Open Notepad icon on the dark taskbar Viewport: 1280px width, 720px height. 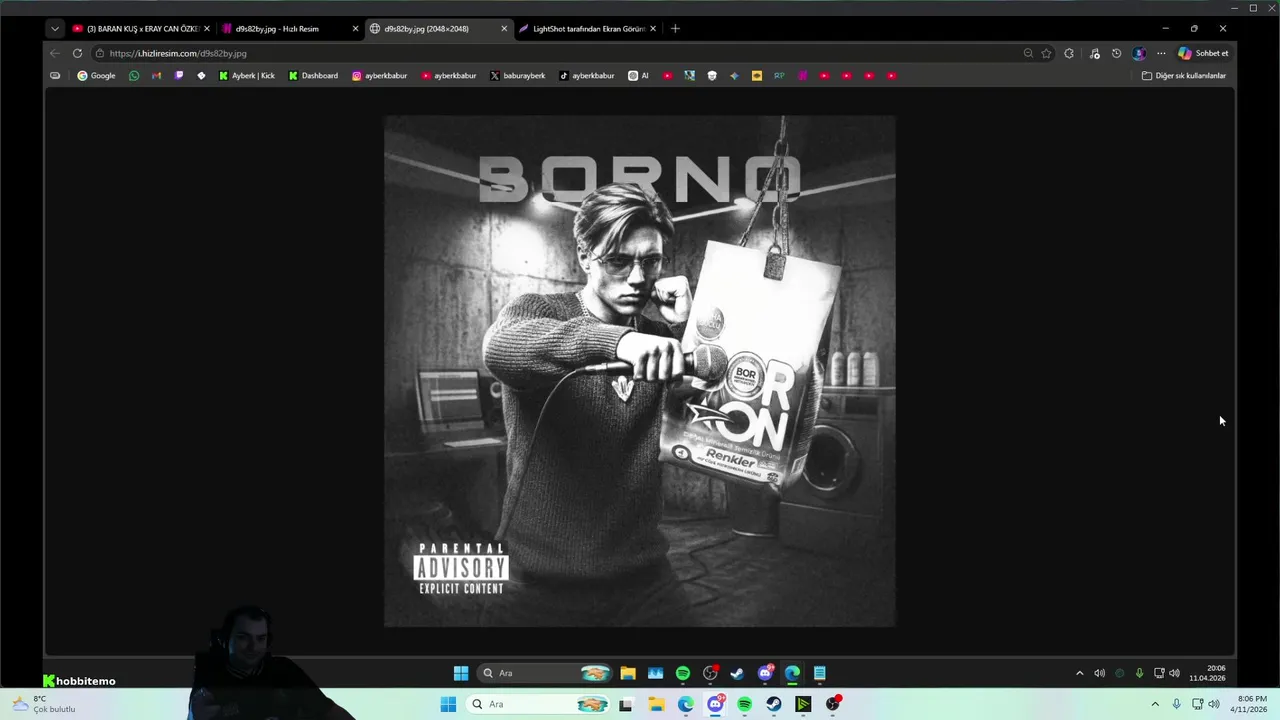[820, 673]
